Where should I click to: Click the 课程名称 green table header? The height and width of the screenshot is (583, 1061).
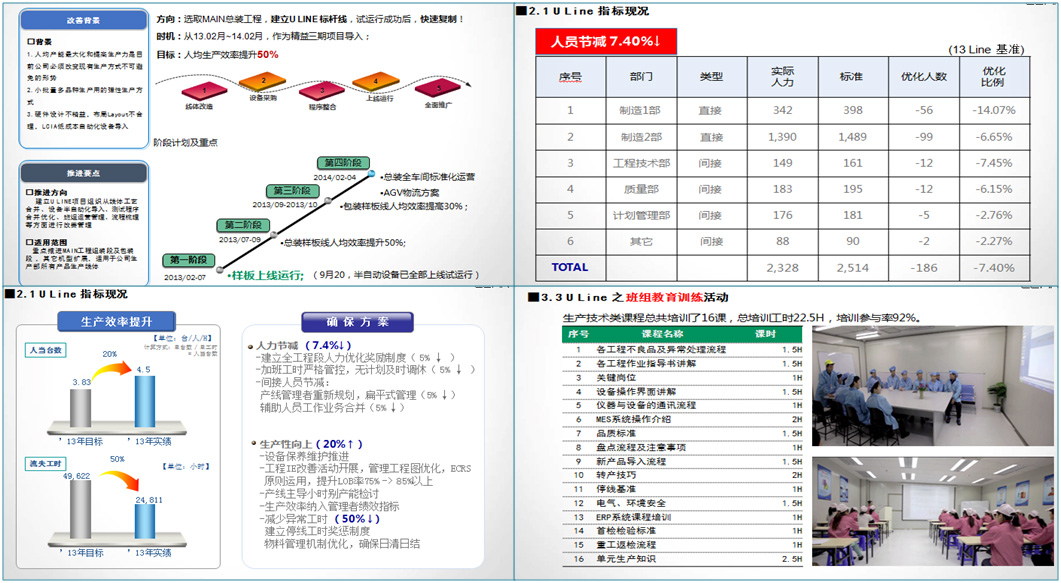662,334
